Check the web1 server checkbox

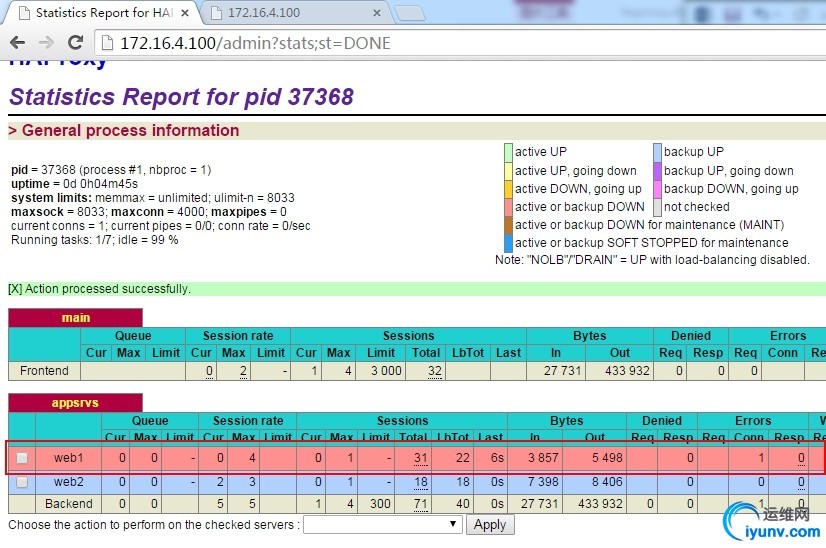pos(22,458)
